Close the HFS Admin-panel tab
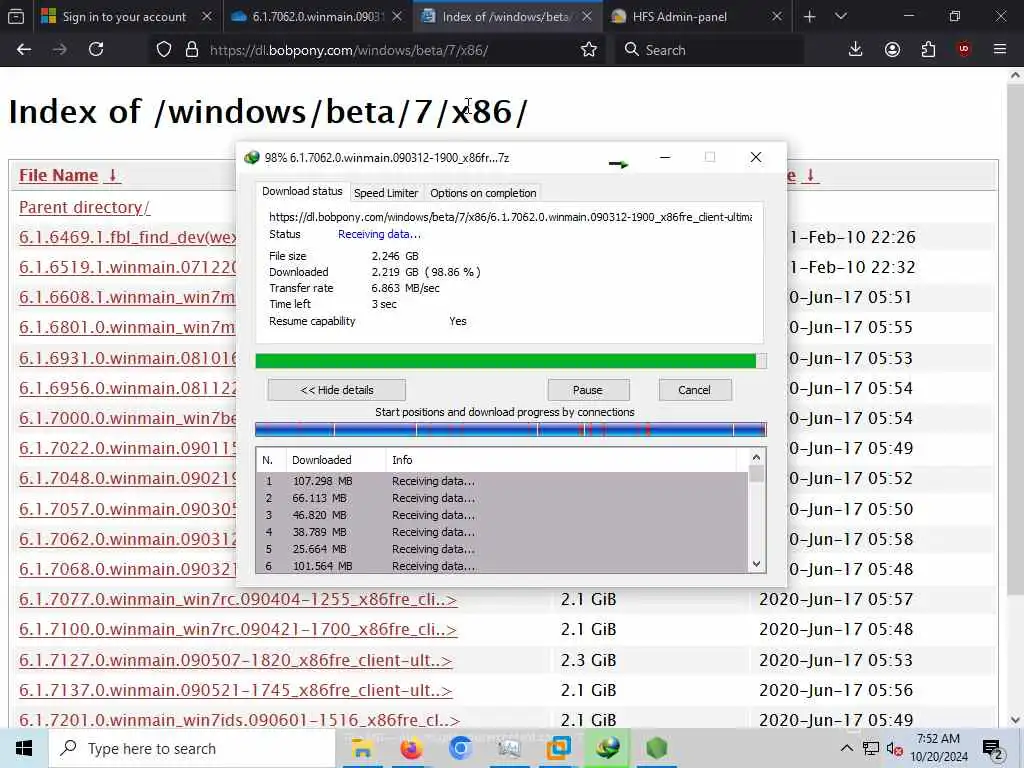The image size is (1024, 768). [x=776, y=16]
